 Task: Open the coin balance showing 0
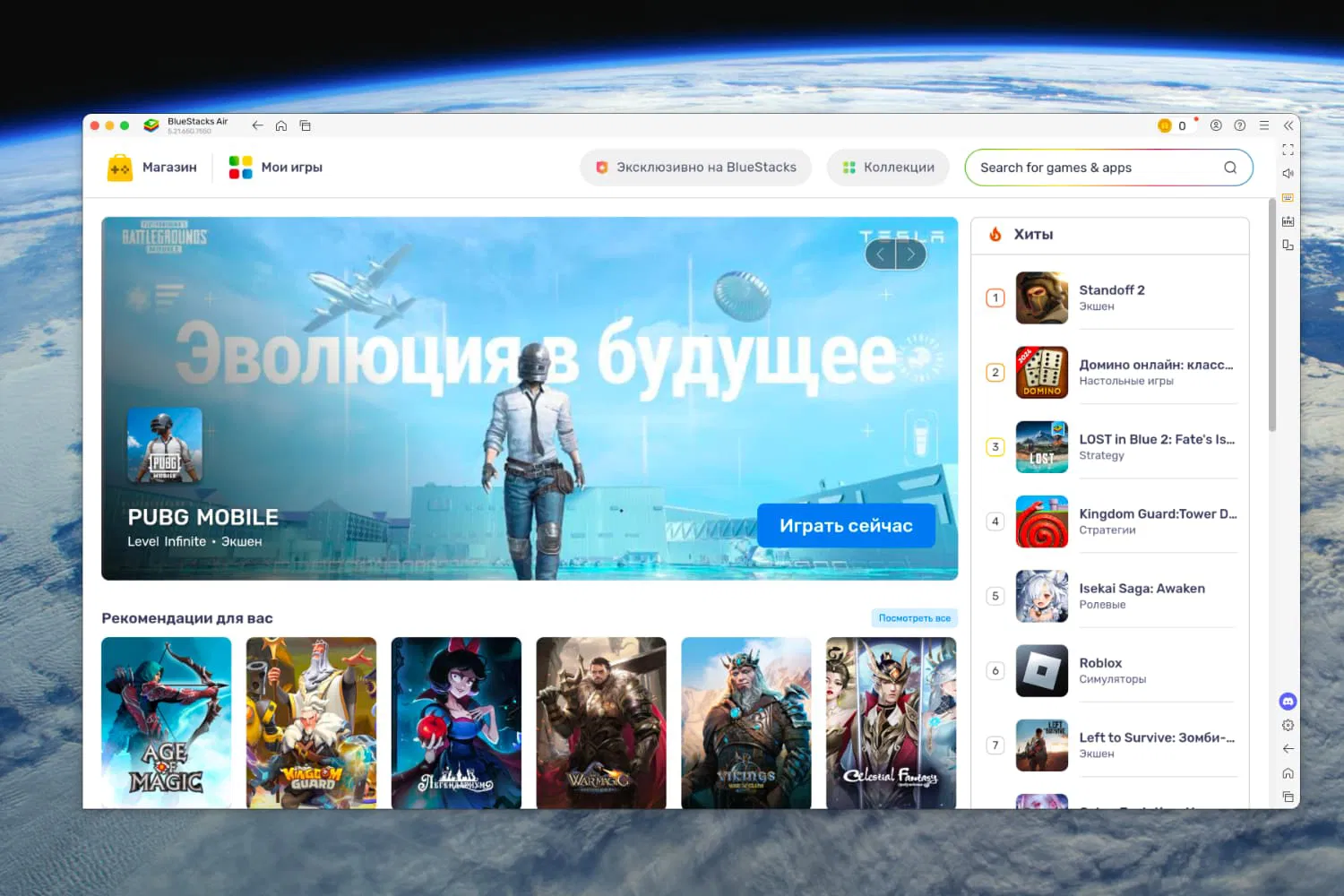(1173, 125)
